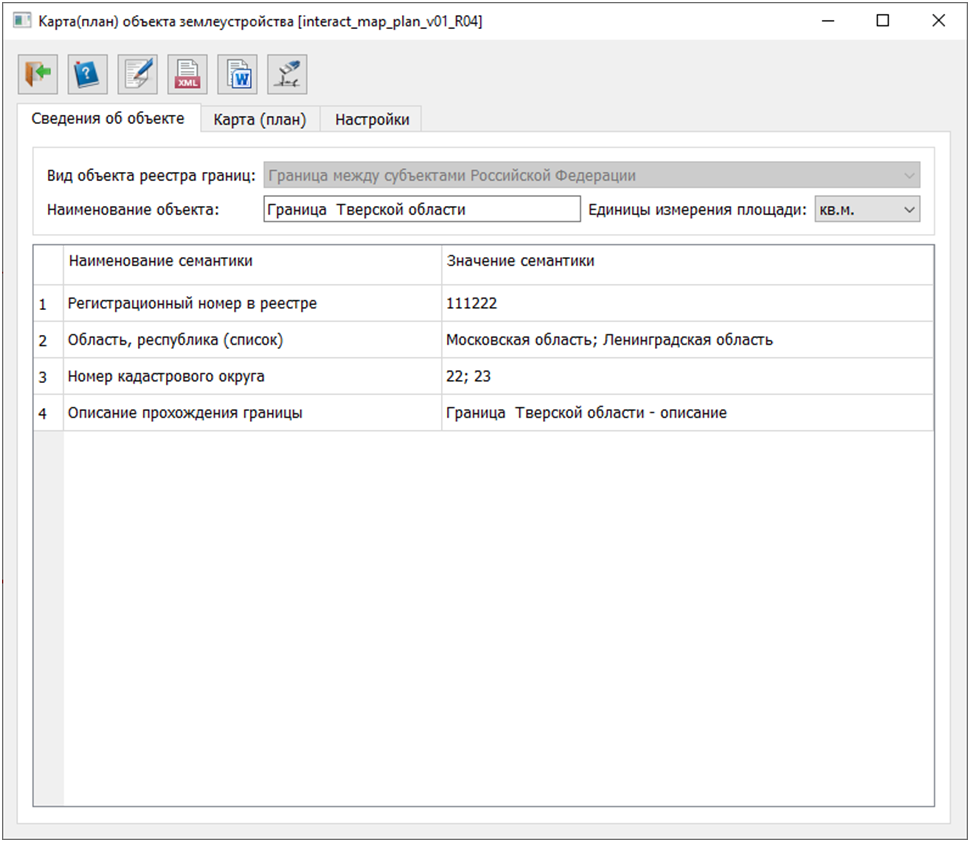Viewport: 970px width, 842px height.
Task: Switch to the 'Карта (план)' tab
Action: (260, 120)
